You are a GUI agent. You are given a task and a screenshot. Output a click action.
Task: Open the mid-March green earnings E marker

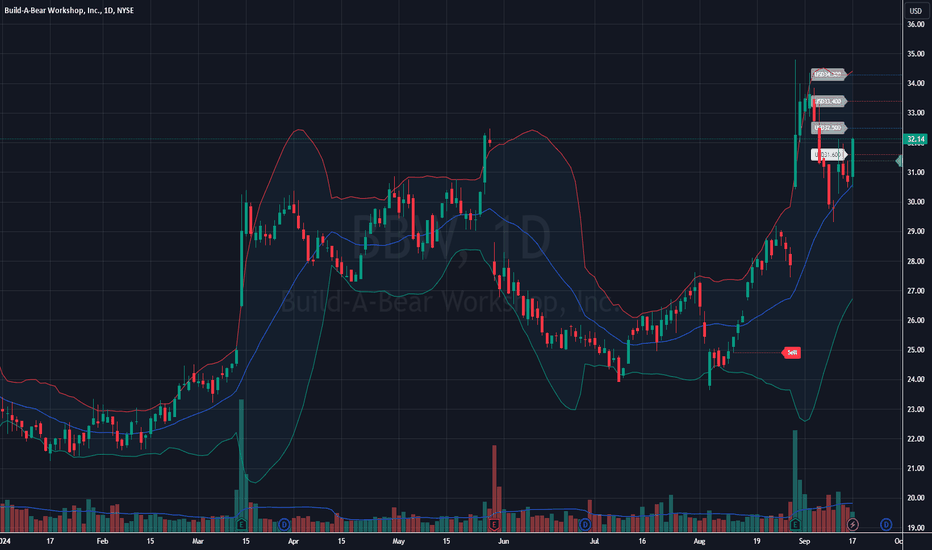pos(241,524)
